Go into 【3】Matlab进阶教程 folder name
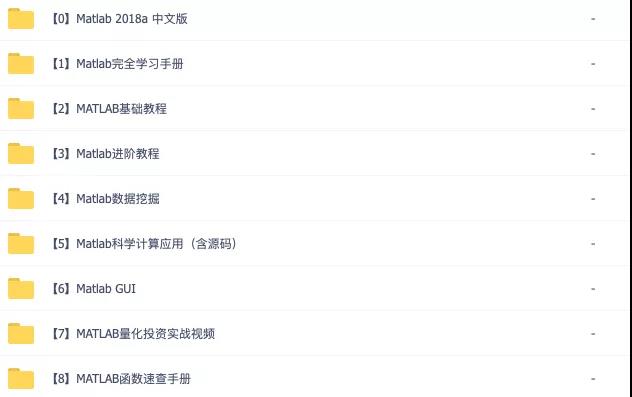Screen dimensions: 632x397 coord(106,154)
